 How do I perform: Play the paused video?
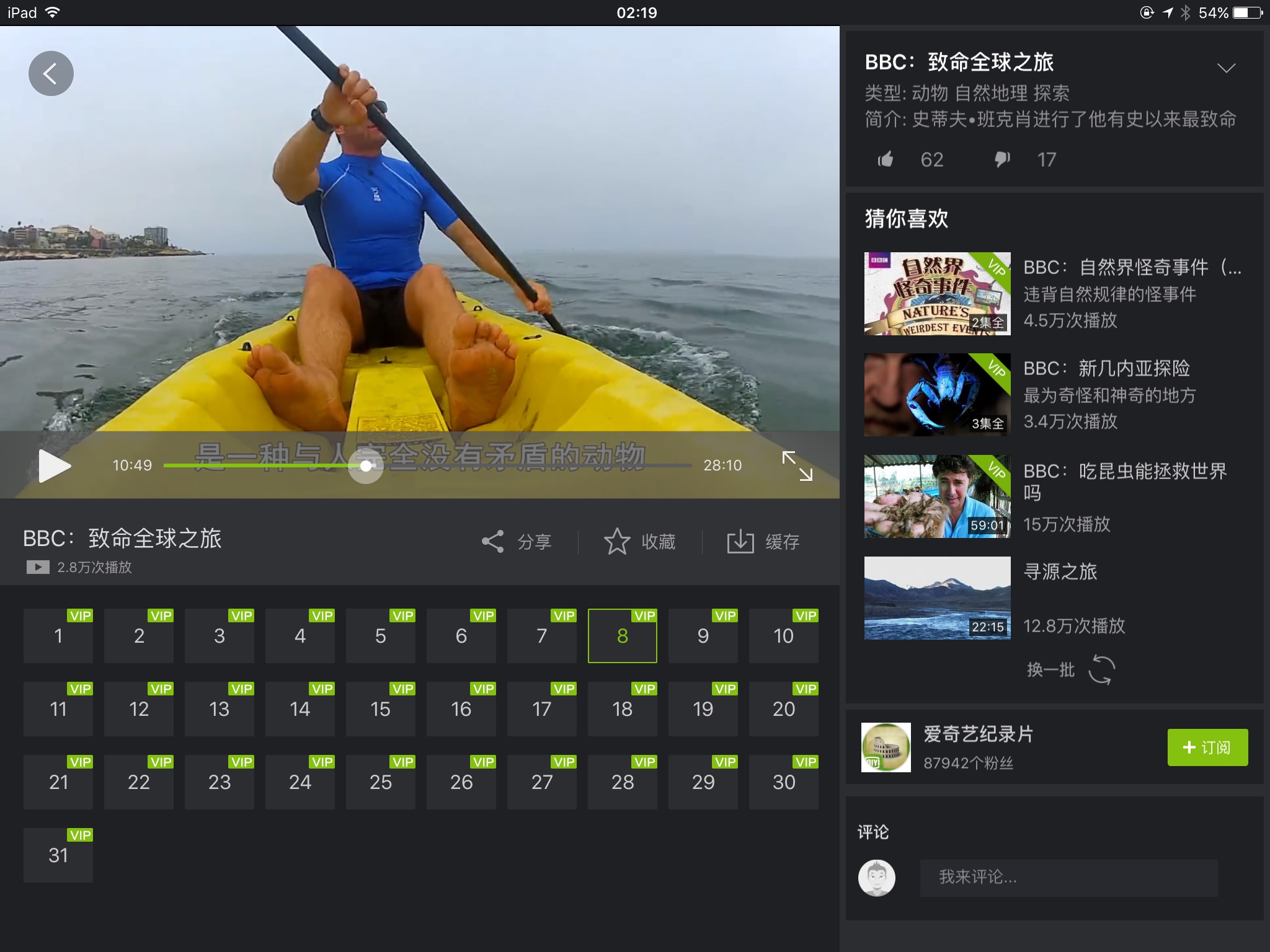point(55,465)
